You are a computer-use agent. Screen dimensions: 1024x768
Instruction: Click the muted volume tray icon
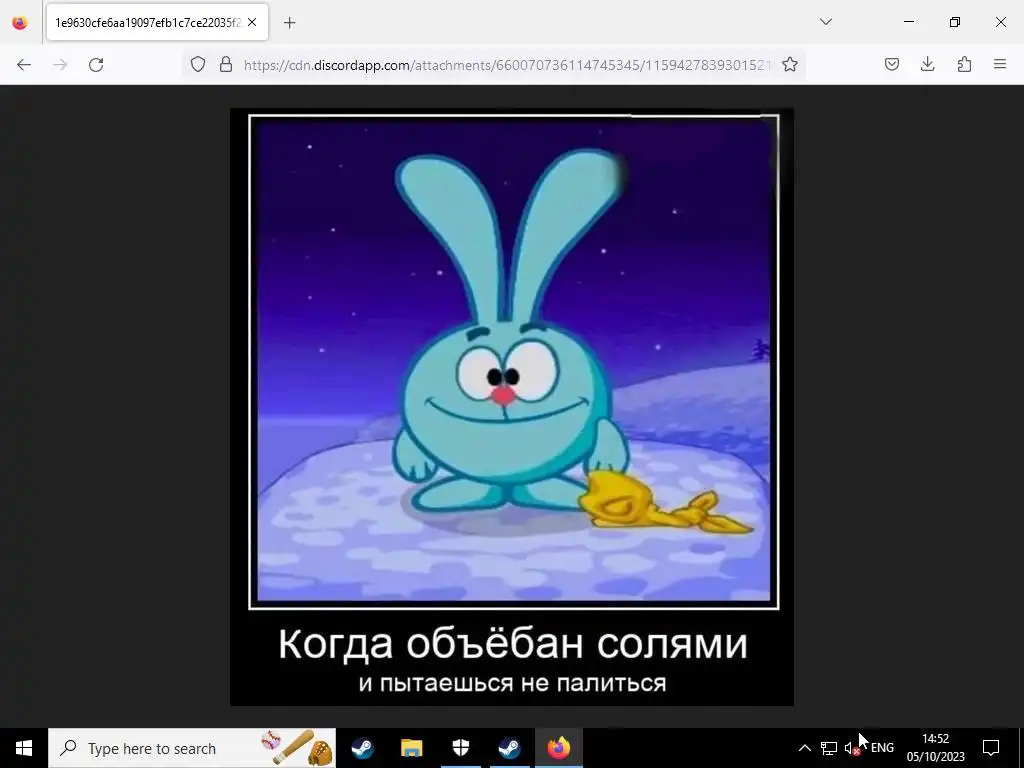[852, 748]
